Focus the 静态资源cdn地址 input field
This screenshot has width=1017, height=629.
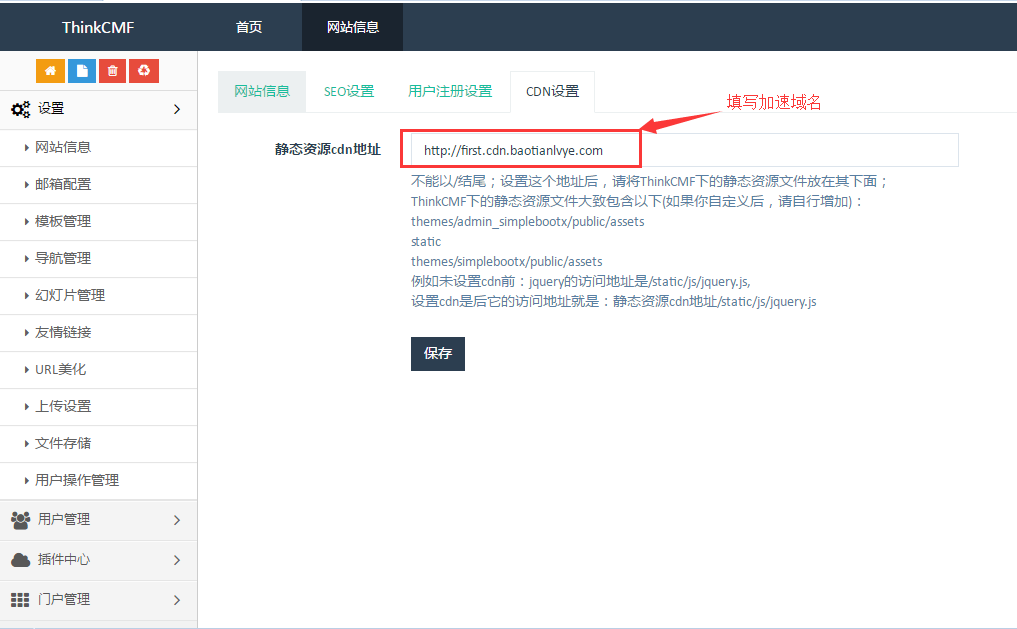tap(684, 150)
